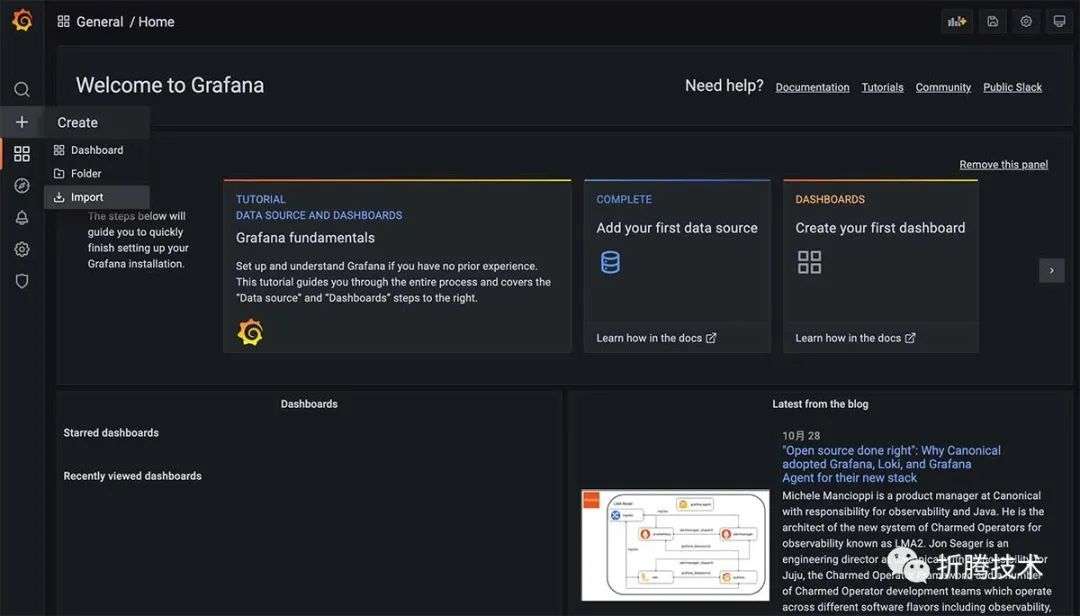
Task: Click the Create menu header
Action: point(96,123)
